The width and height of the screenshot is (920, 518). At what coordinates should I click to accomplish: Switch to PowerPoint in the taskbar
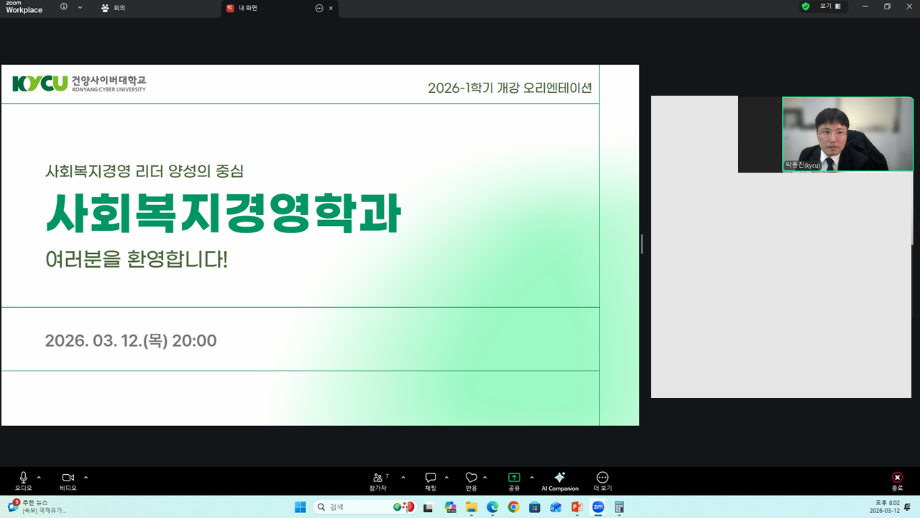[x=577, y=507]
